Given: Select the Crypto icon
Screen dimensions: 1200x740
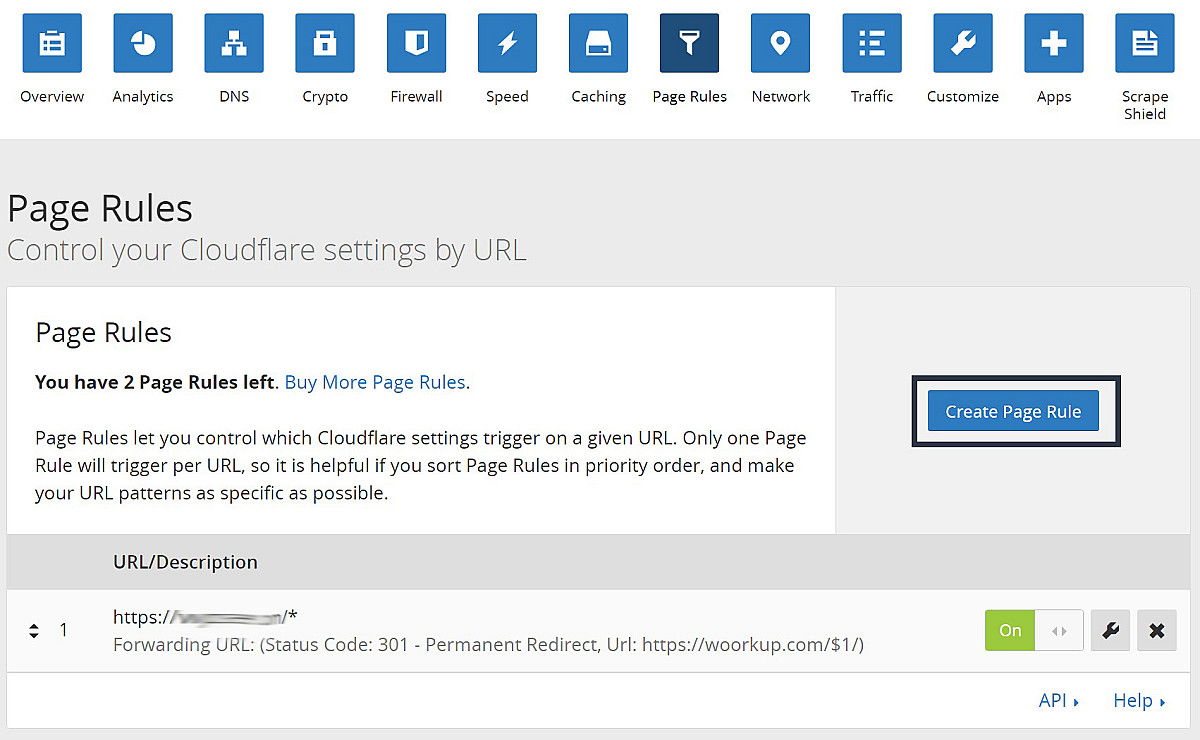Looking at the screenshot, I should tap(324, 43).
